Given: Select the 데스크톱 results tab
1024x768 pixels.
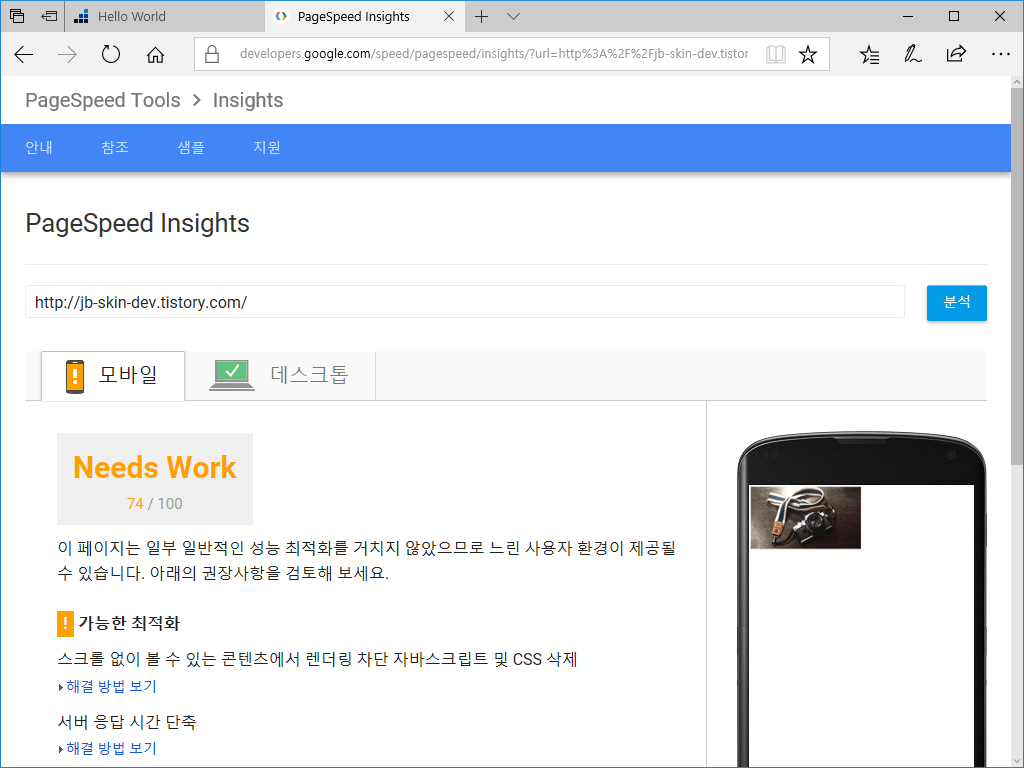Looking at the screenshot, I should pos(281,376).
